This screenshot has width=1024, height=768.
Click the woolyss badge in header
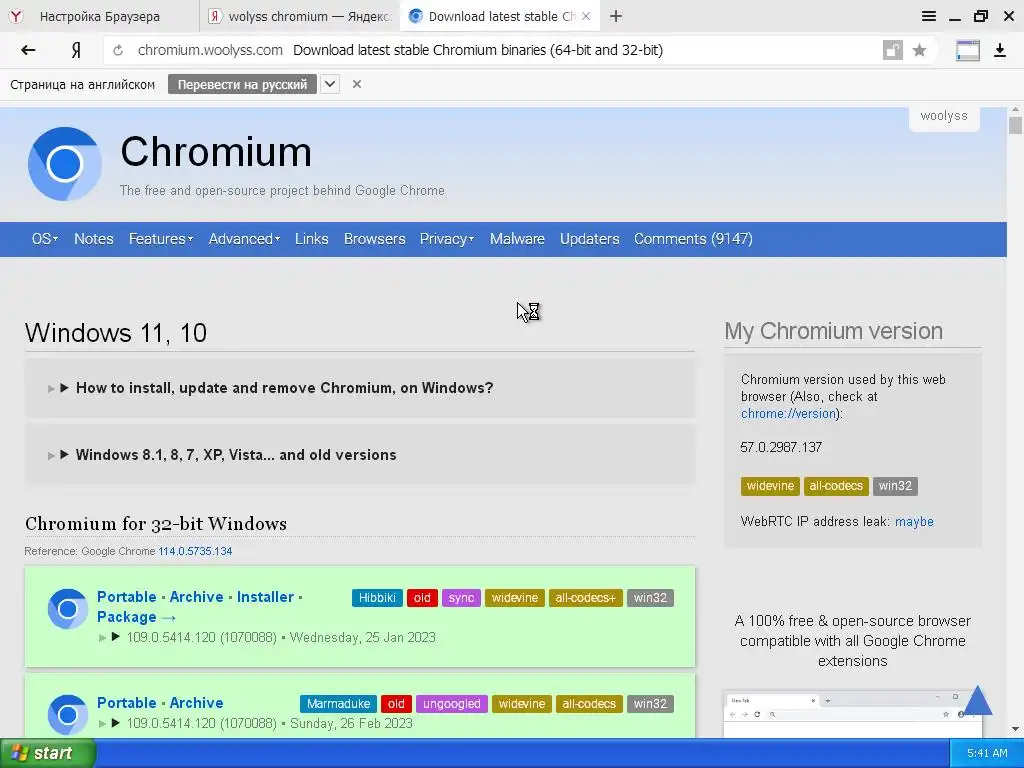tap(944, 116)
